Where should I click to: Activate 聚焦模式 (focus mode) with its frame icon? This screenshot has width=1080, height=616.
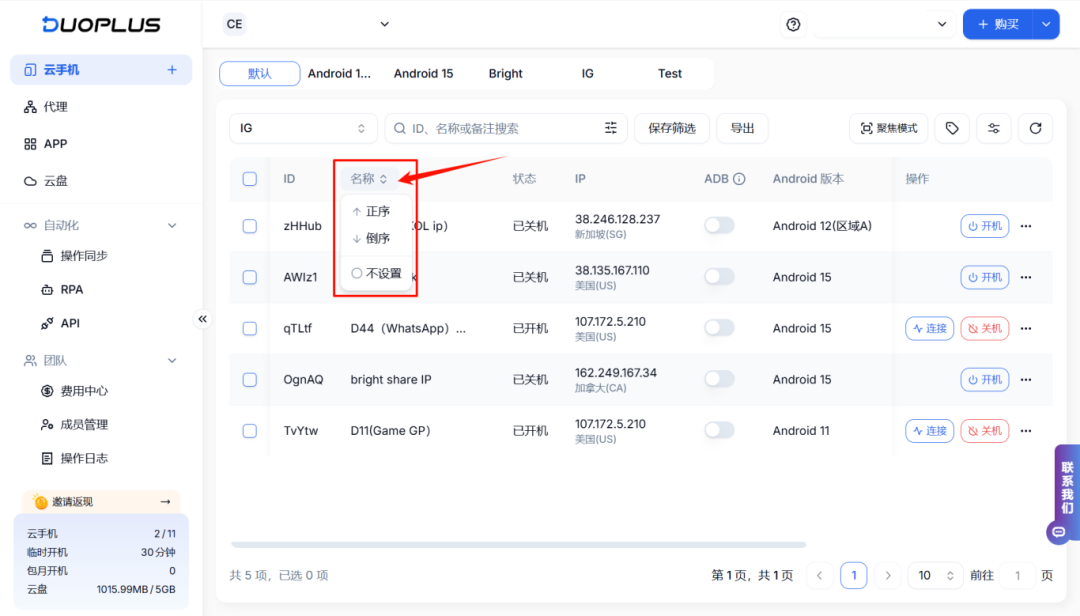pos(887,128)
